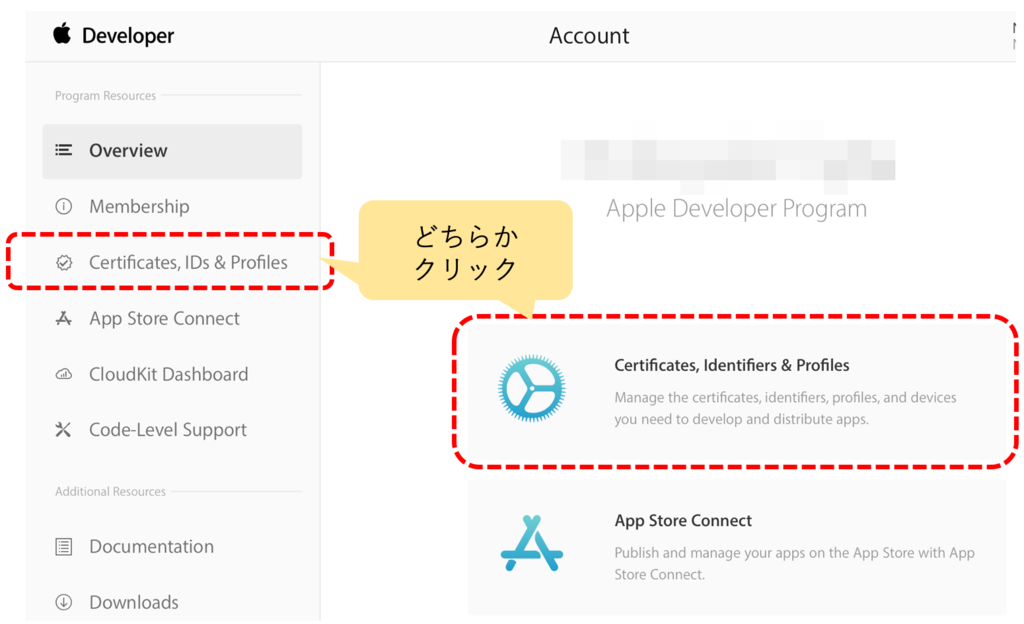Open Certificates, IDs & Profiles sidebar link
The image size is (1024, 624).
pyautogui.click(x=188, y=262)
